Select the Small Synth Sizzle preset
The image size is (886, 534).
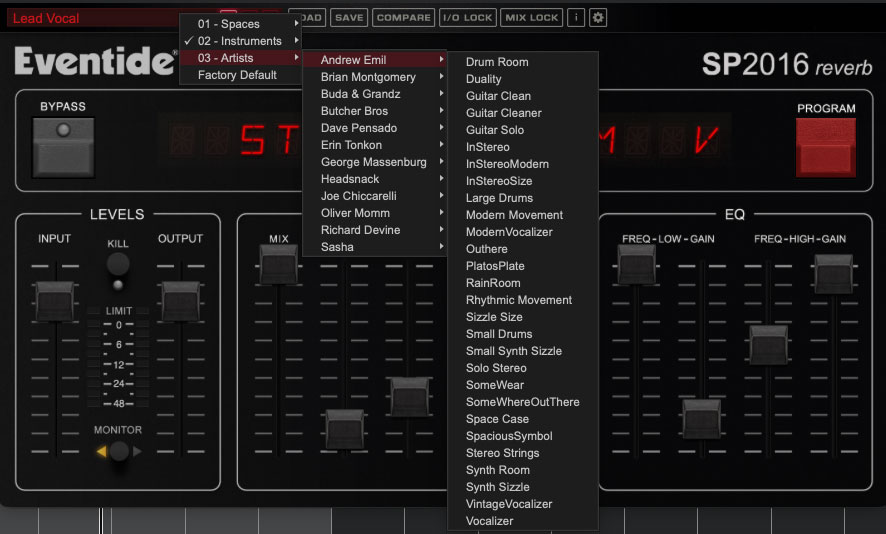click(x=523, y=351)
